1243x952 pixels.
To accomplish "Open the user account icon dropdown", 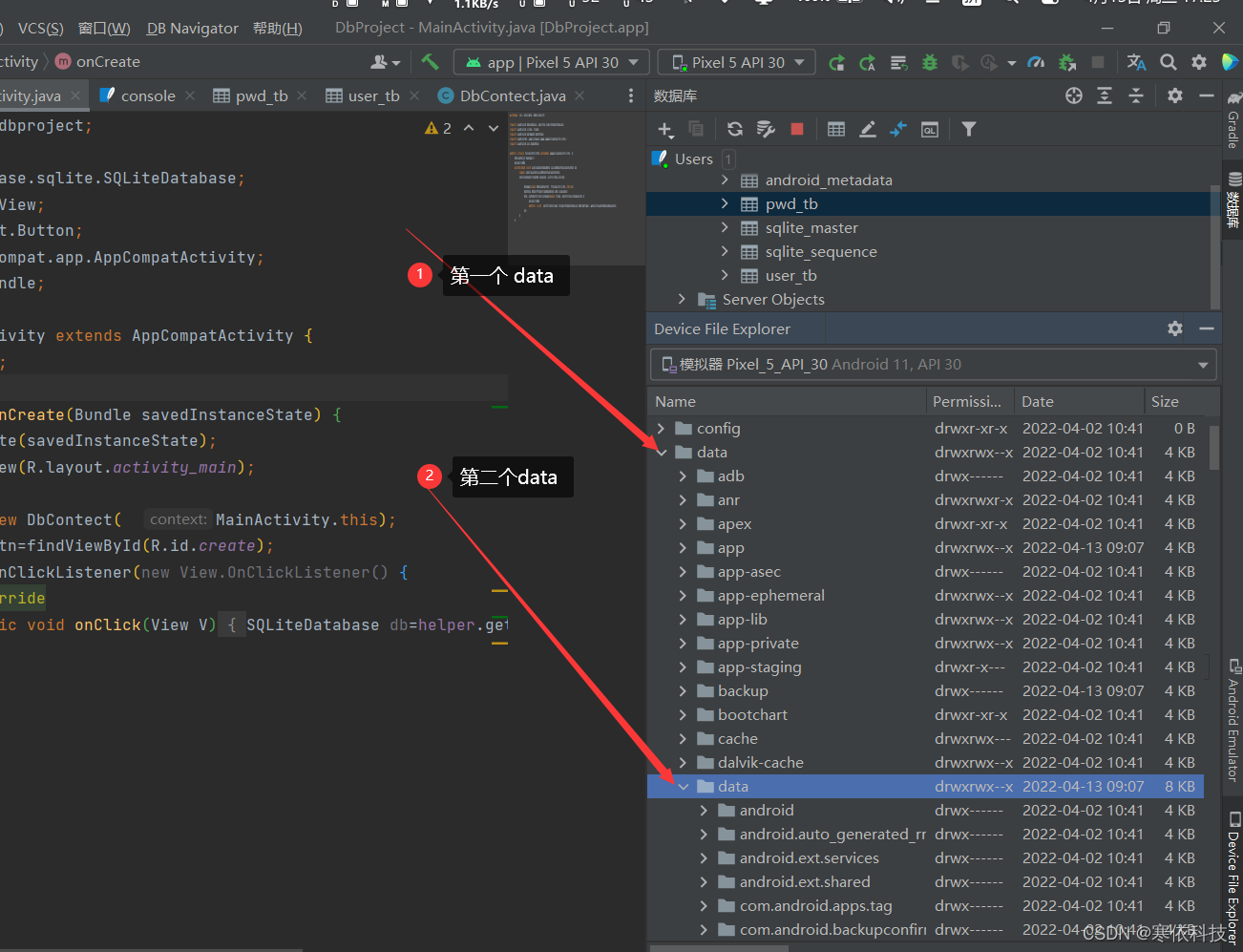I will click(x=385, y=63).
